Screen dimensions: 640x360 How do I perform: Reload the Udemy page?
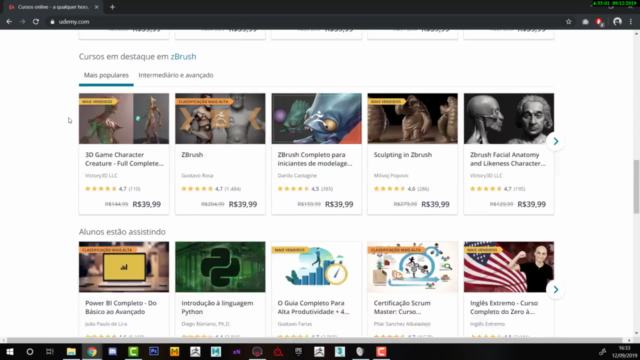point(36,22)
